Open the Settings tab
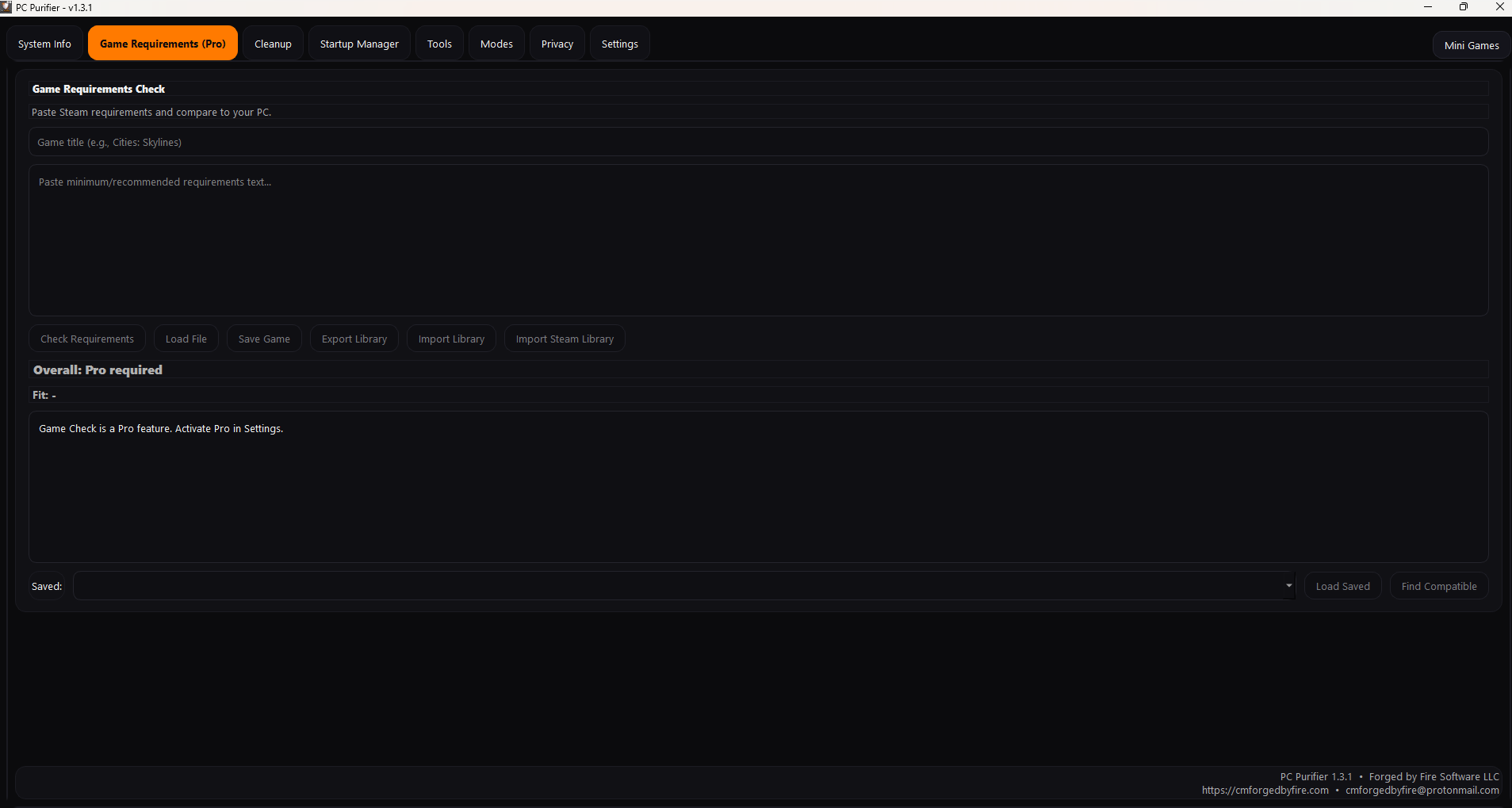The width and height of the screenshot is (1512, 808). pyautogui.click(x=619, y=43)
